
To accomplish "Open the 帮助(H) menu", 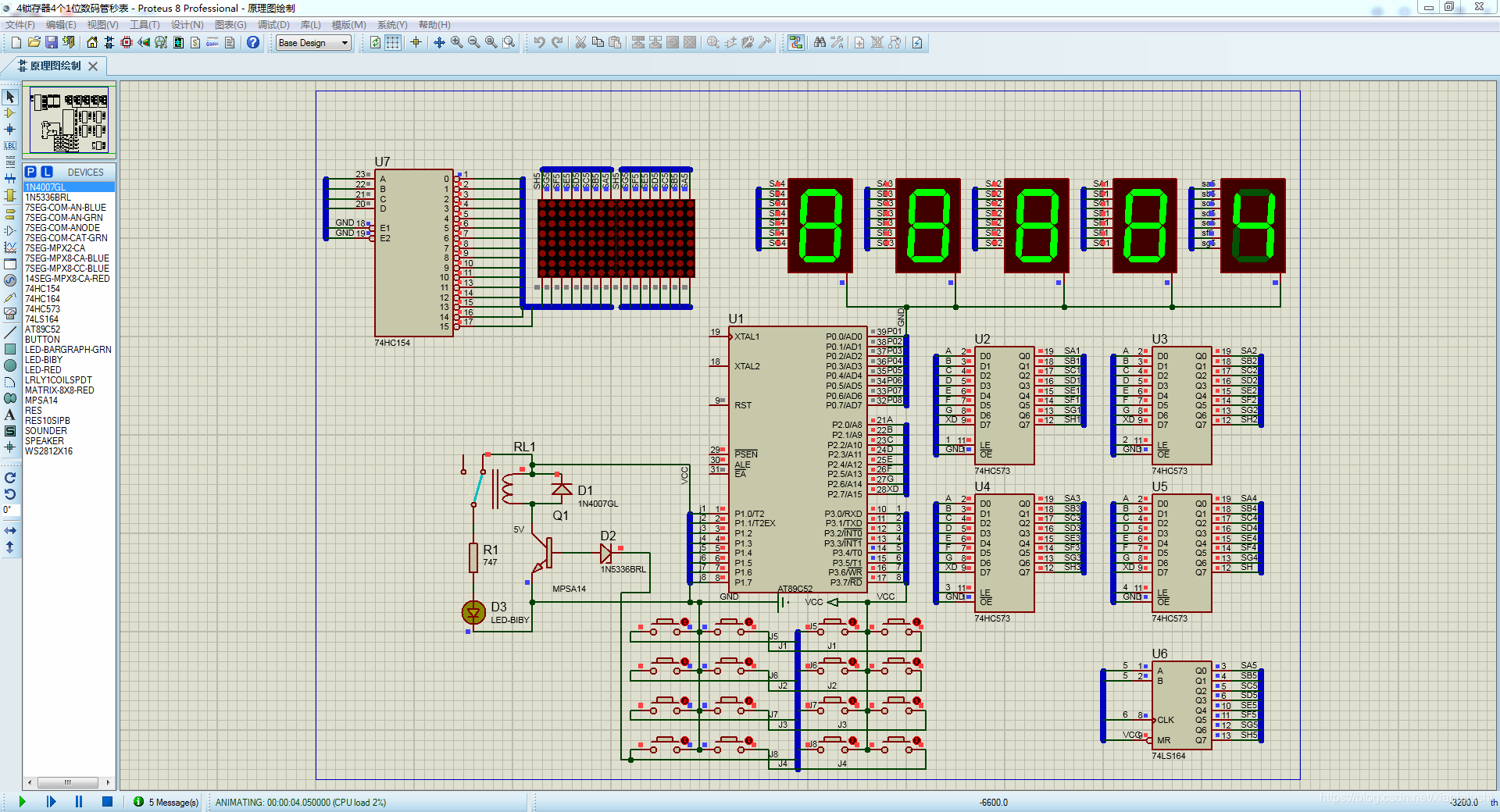I will coord(434,25).
